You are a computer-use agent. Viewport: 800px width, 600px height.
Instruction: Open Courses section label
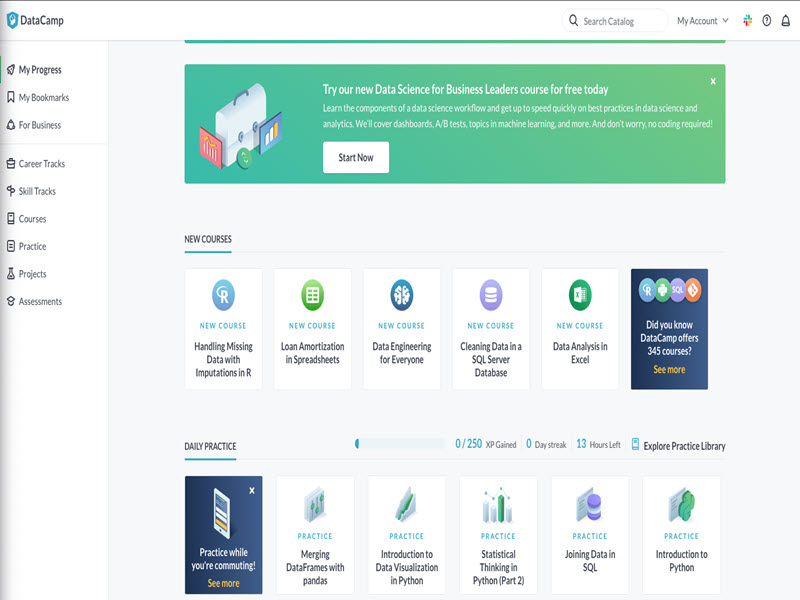tap(32, 219)
